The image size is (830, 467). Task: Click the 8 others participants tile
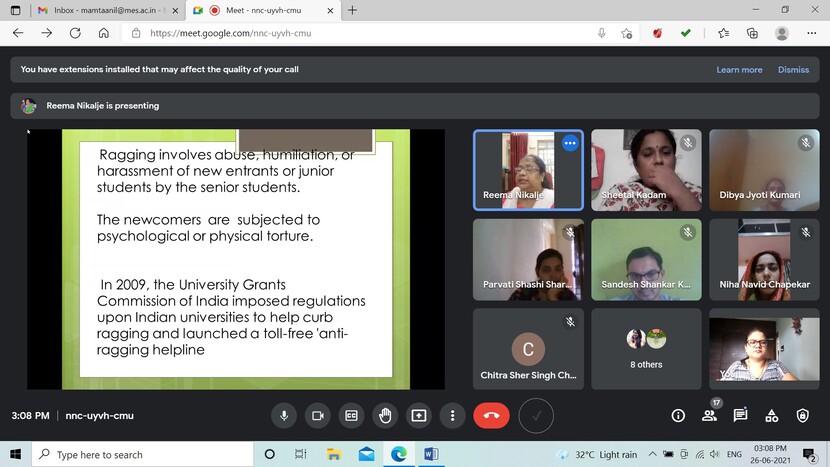[x=646, y=349]
